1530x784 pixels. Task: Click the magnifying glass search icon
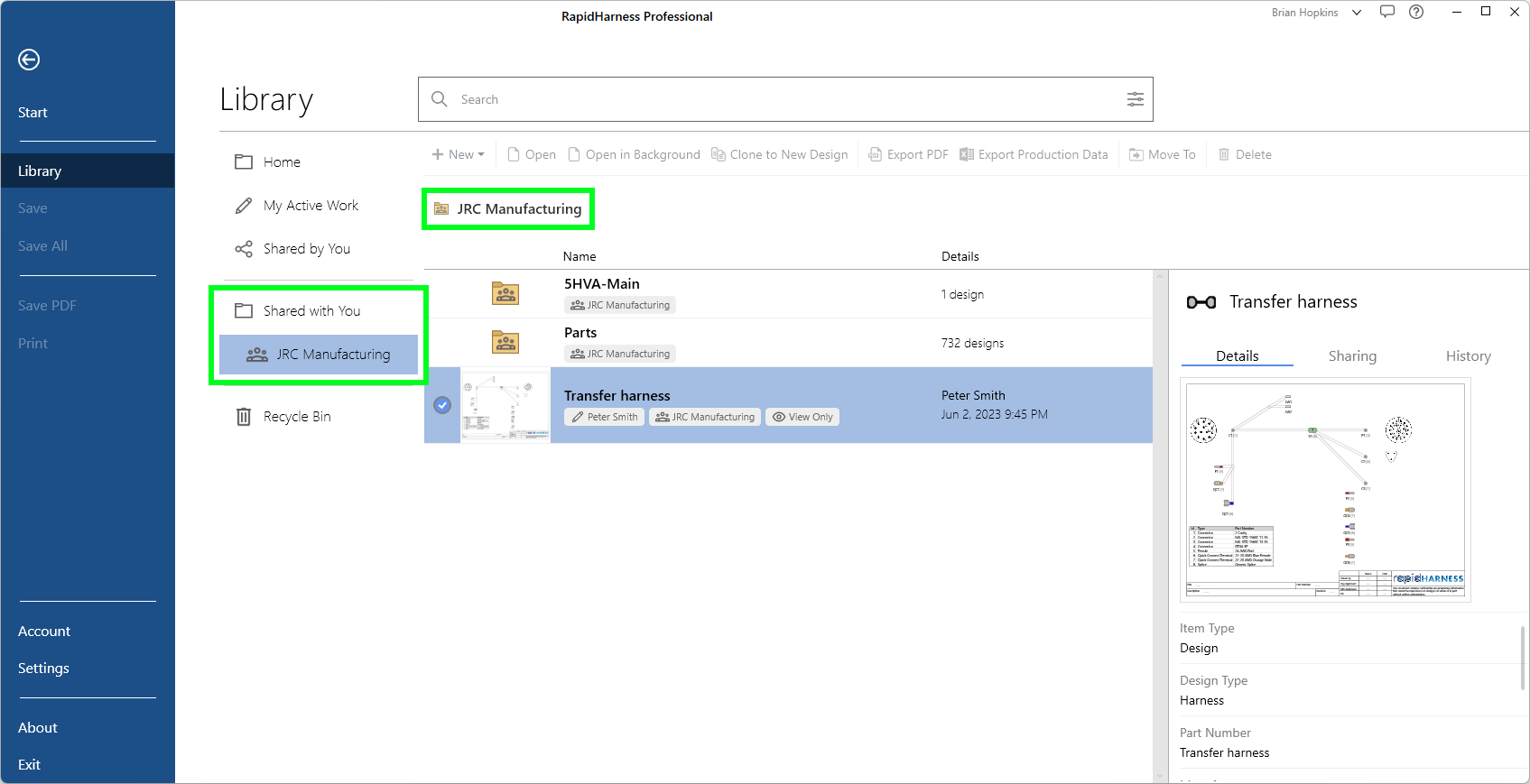(x=440, y=99)
